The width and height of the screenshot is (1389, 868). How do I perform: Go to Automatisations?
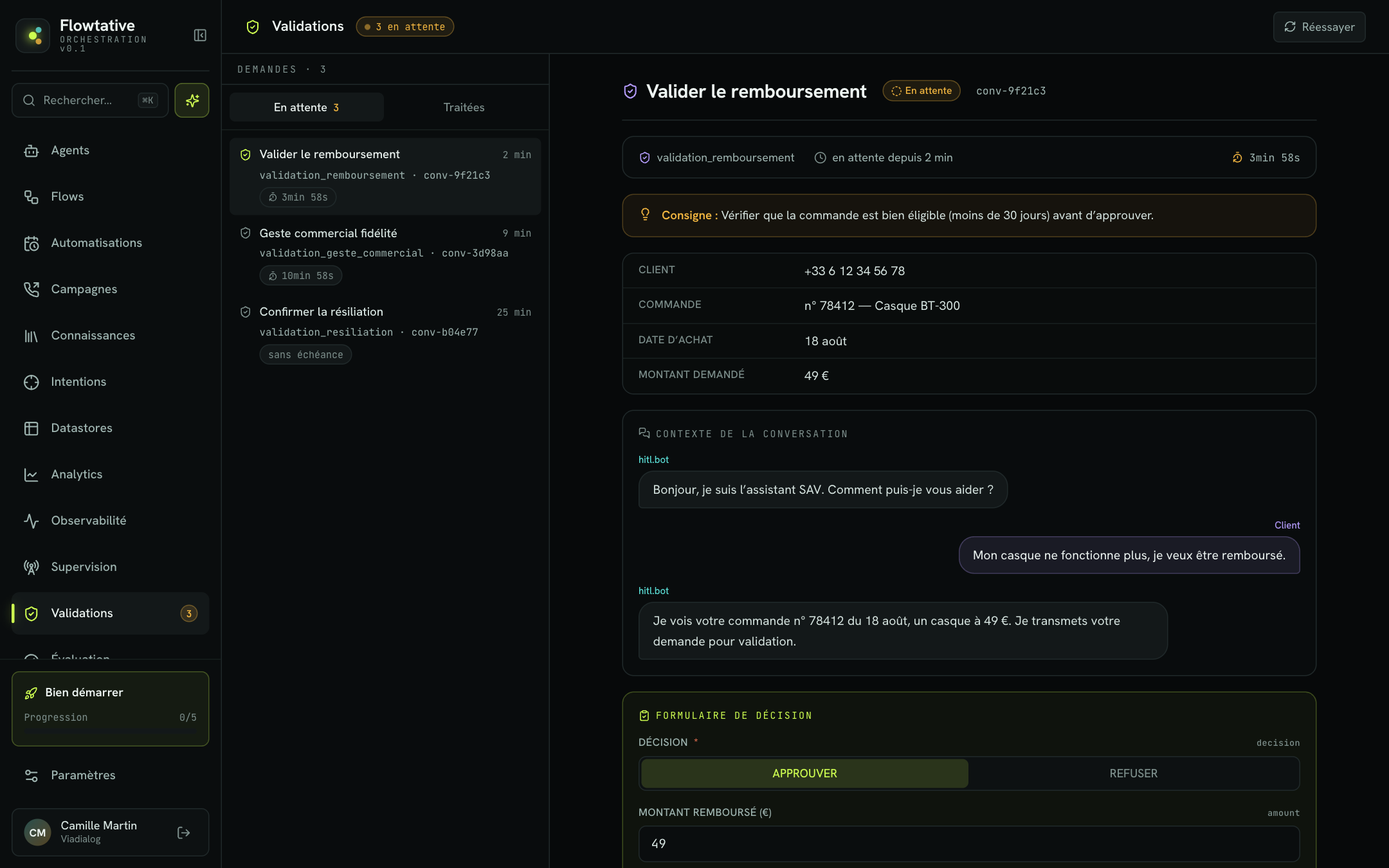[110, 243]
